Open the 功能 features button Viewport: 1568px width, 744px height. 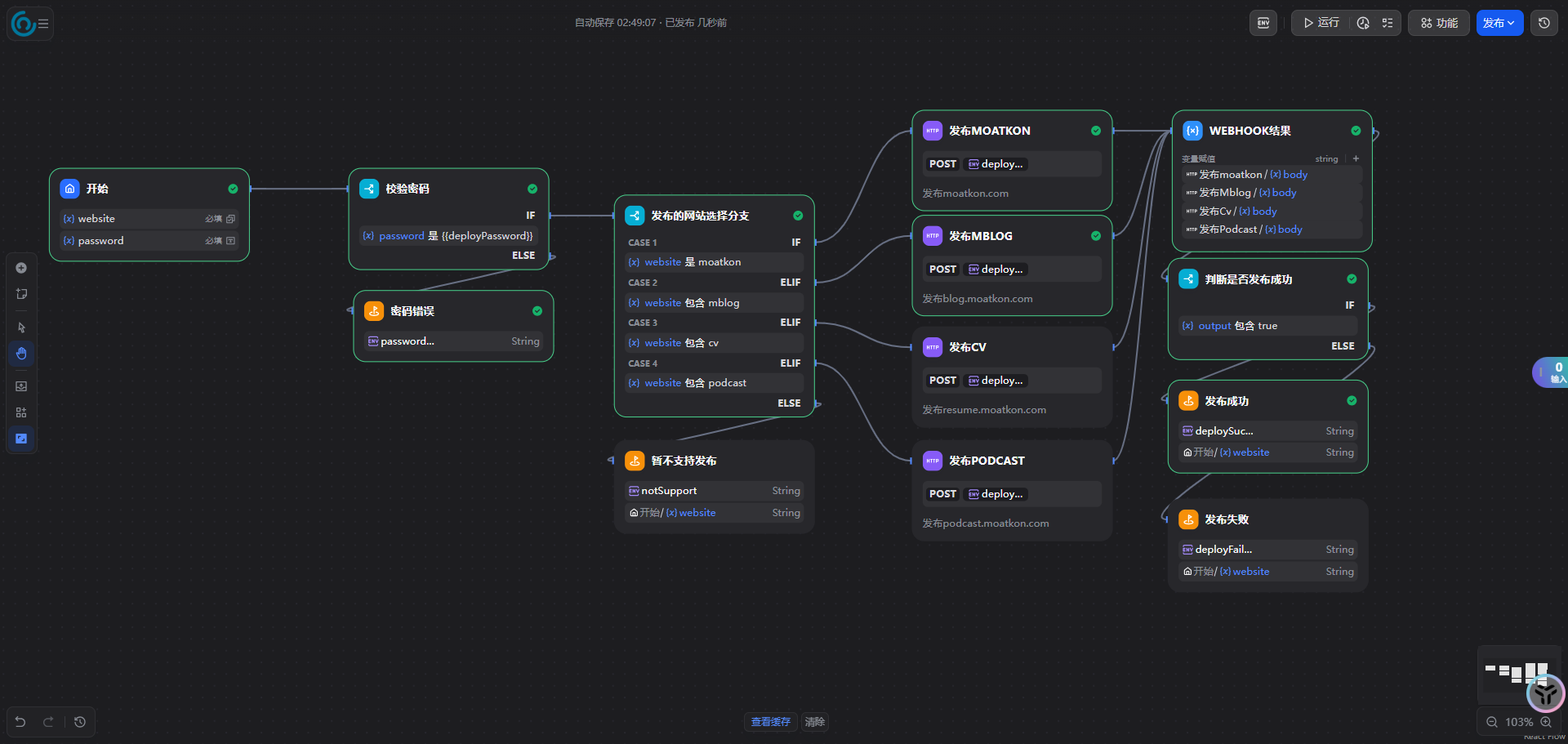pos(1439,23)
